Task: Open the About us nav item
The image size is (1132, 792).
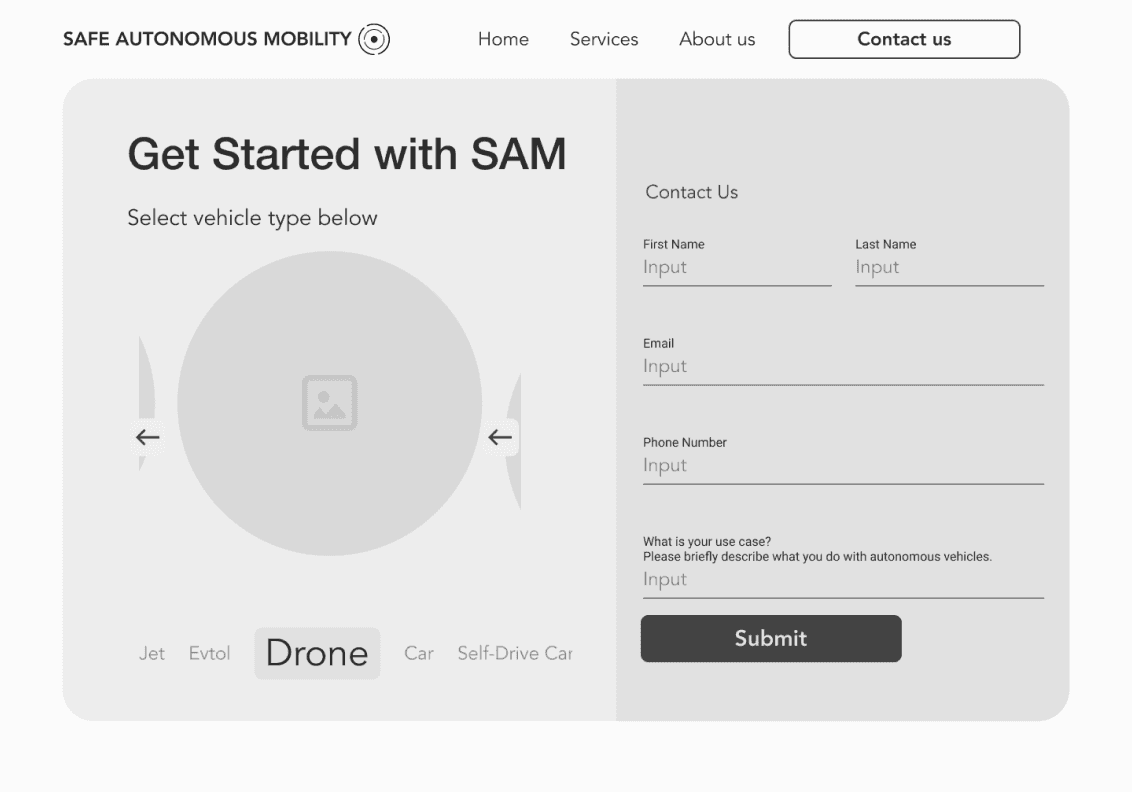Action: [717, 39]
